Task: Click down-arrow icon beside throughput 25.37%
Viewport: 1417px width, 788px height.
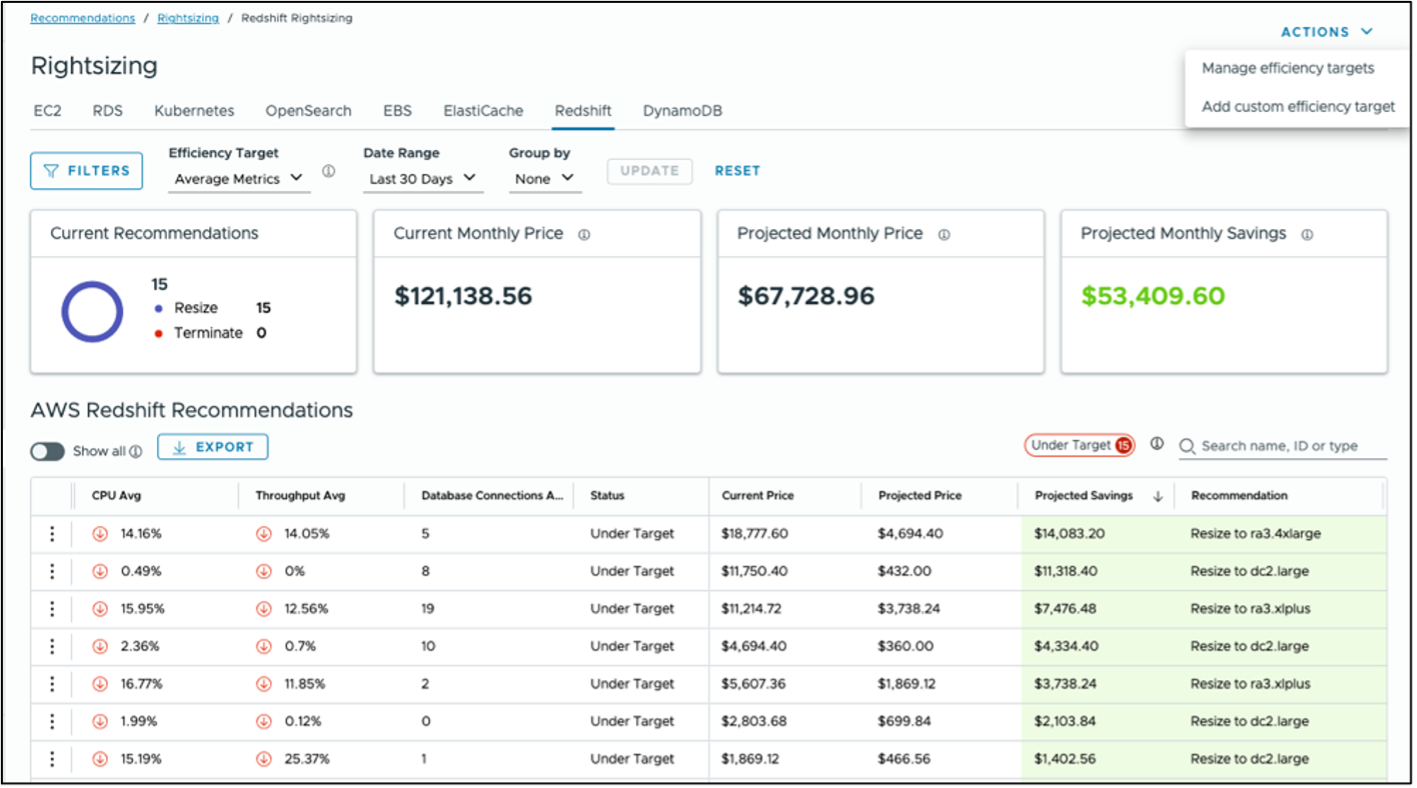Action: 264,759
